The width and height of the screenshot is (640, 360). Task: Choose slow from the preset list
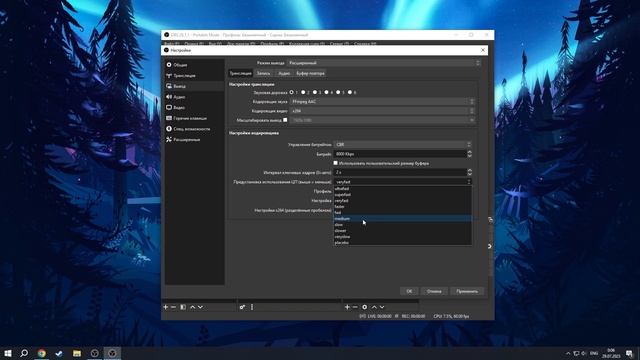pos(403,224)
